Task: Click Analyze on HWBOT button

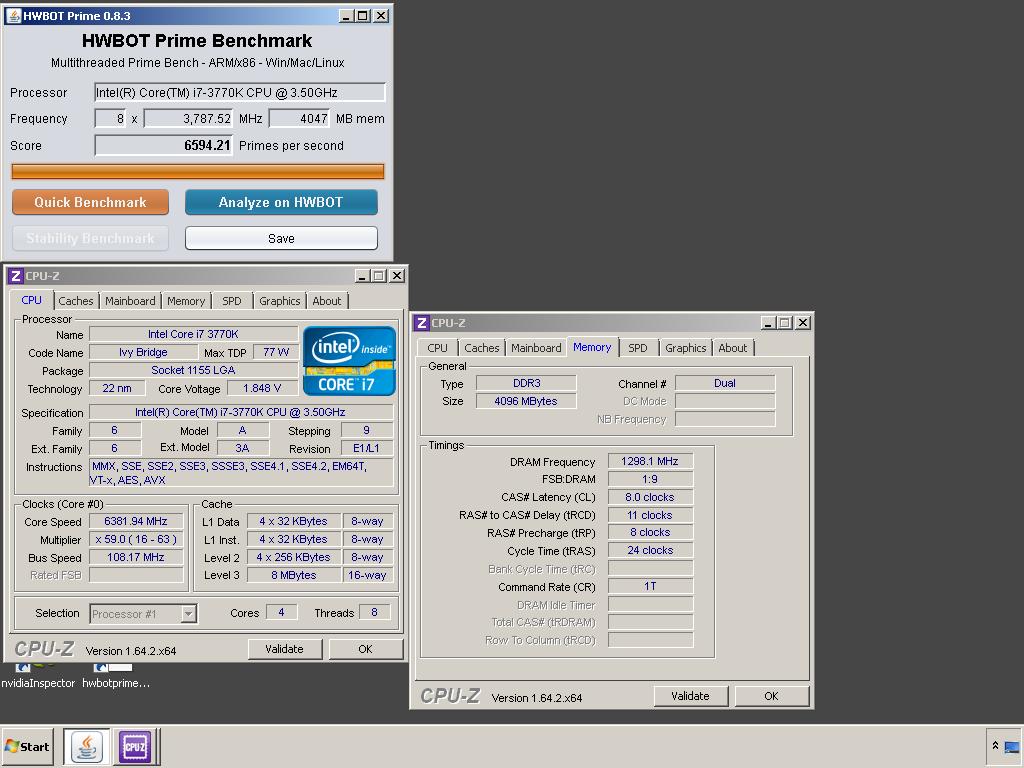Action: click(x=281, y=202)
